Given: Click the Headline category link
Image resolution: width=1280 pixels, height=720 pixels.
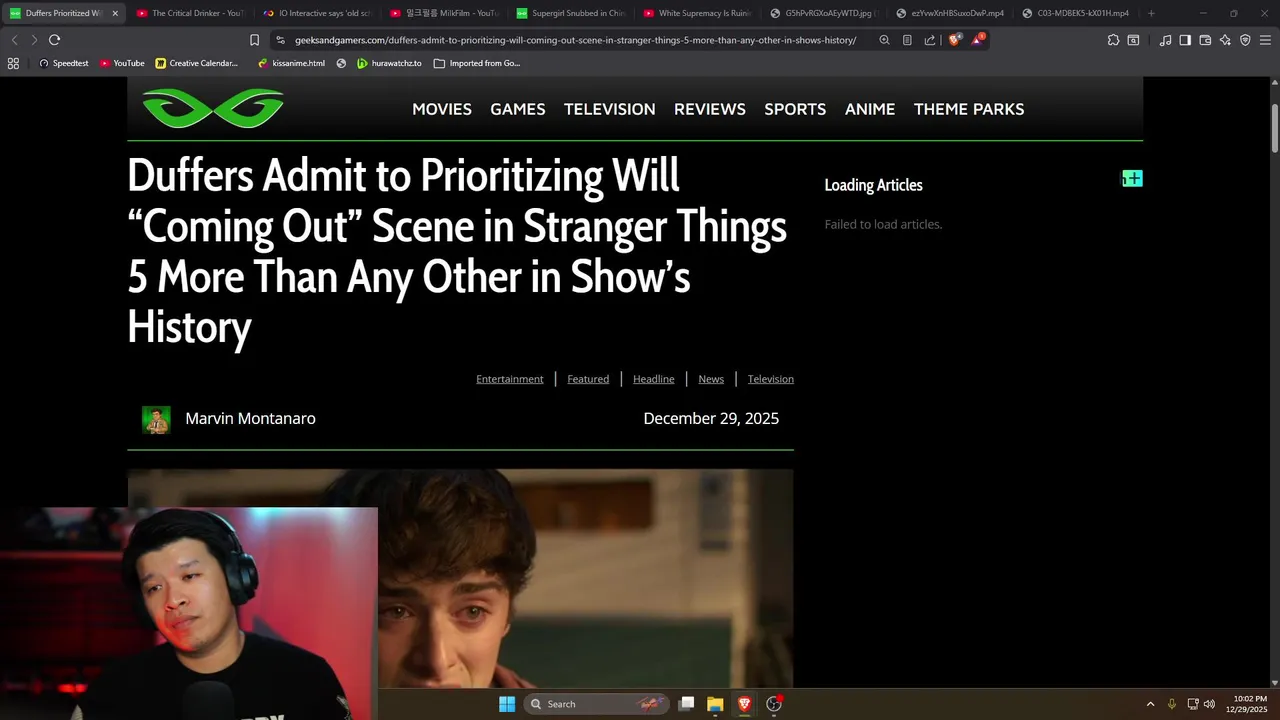Looking at the screenshot, I should [654, 379].
